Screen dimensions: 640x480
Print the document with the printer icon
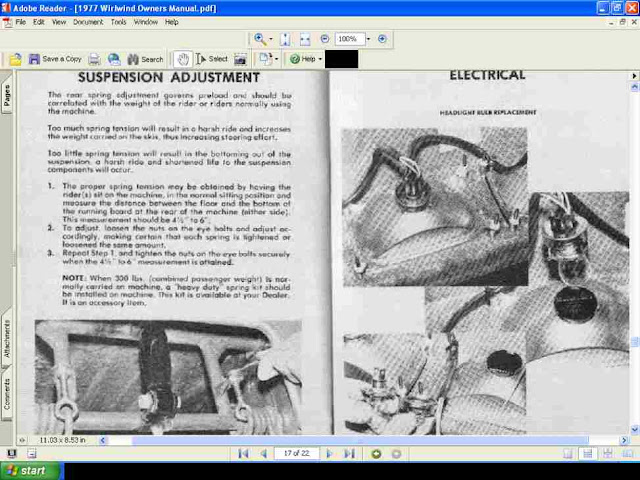(94, 59)
